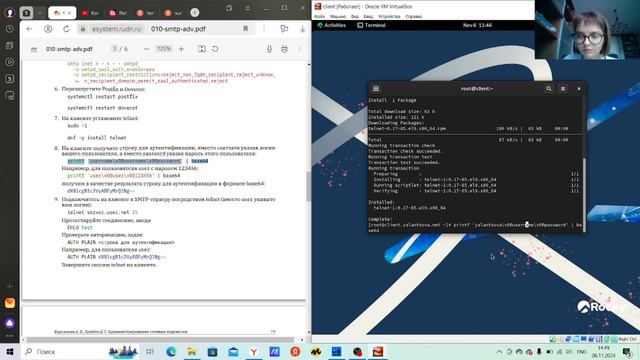Open the Ввод menu in VirtualBox
The image size is (640, 360).
pos(368,17)
